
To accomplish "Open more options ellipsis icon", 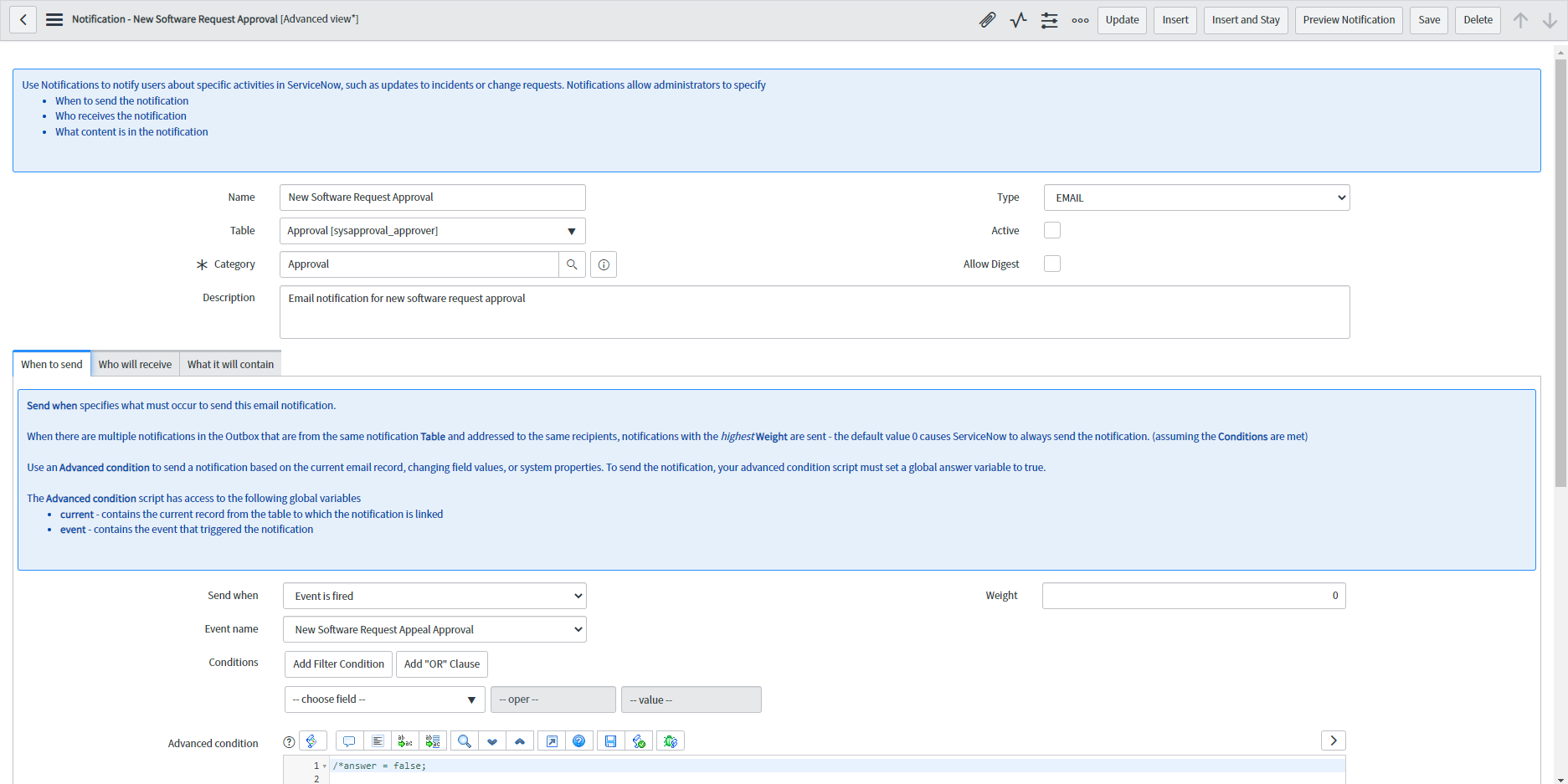I will (x=1080, y=20).
